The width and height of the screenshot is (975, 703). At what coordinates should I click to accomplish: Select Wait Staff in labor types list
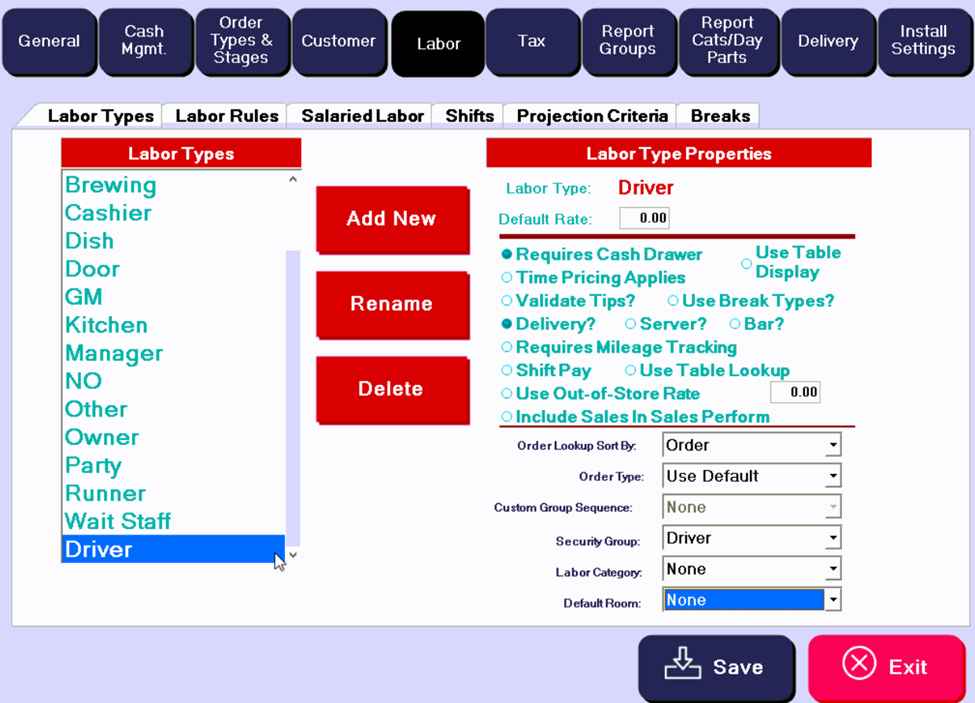(173, 521)
